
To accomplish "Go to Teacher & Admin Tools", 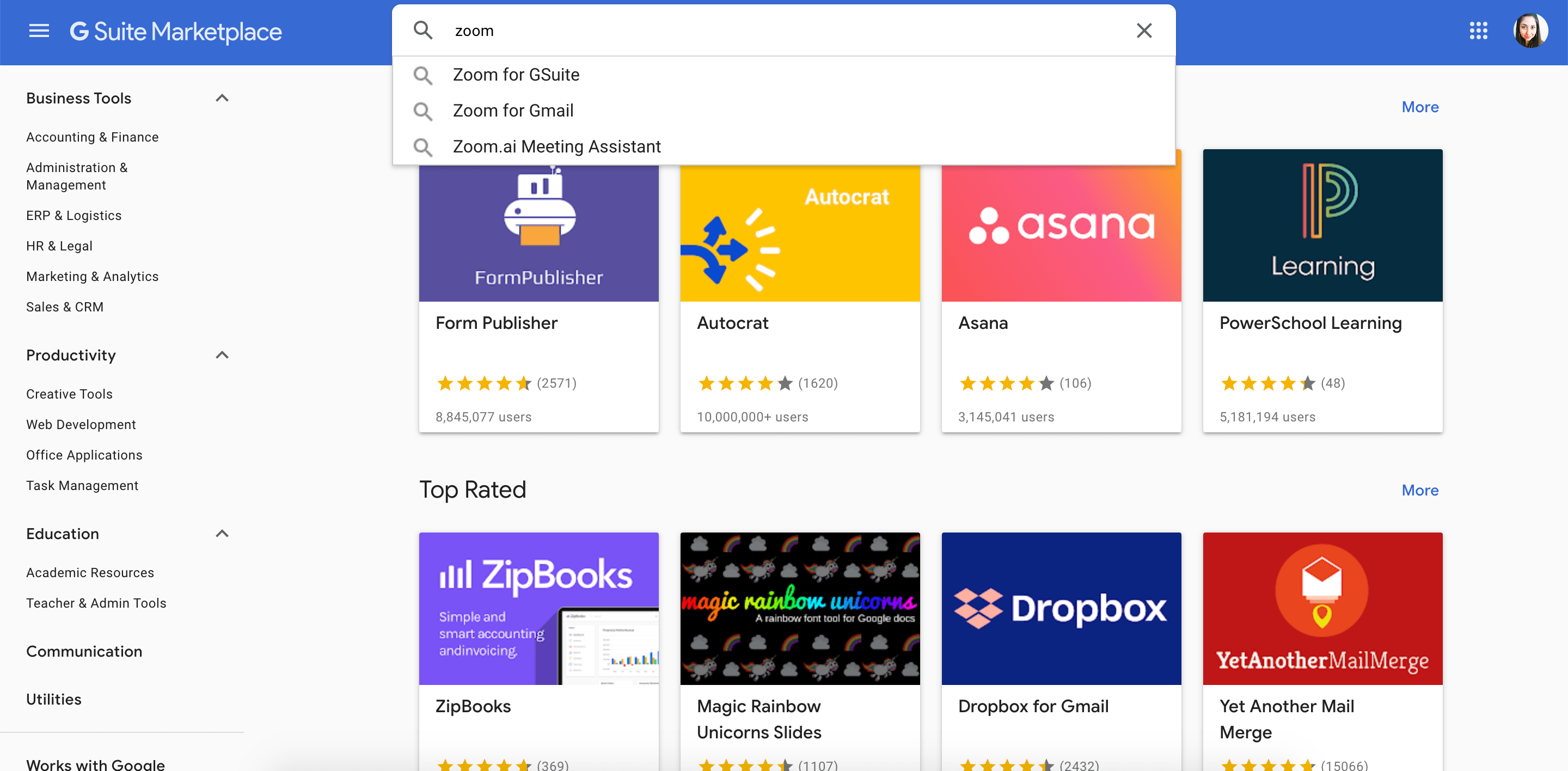I will click(x=96, y=603).
